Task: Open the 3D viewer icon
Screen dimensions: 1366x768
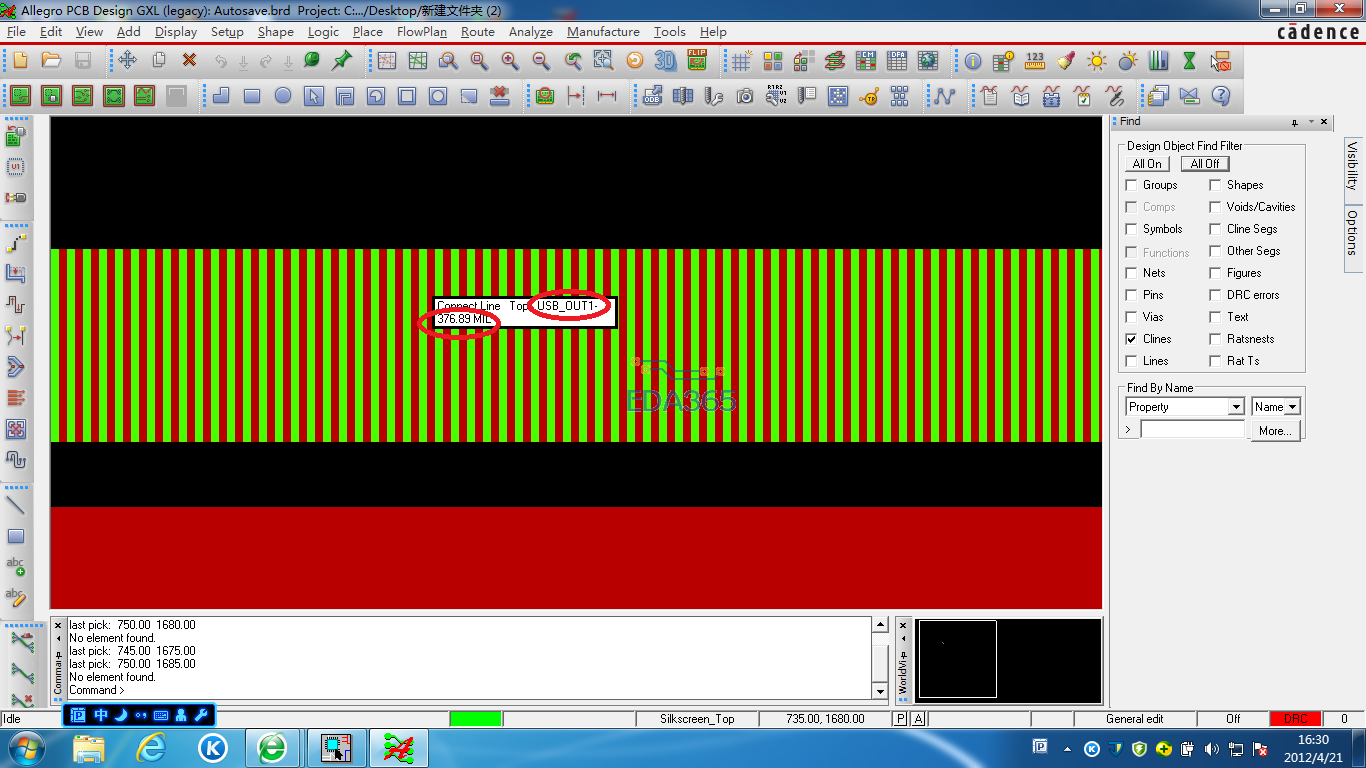Action: tap(665, 61)
